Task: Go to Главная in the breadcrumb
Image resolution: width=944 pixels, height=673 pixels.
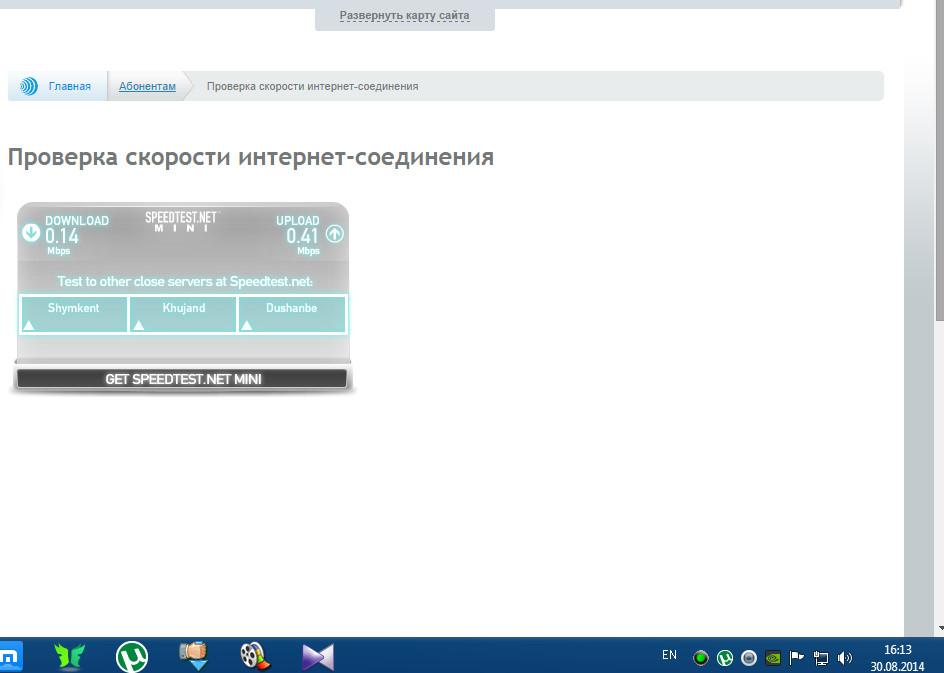Action: pyautogui.click(x=70, y=86)
